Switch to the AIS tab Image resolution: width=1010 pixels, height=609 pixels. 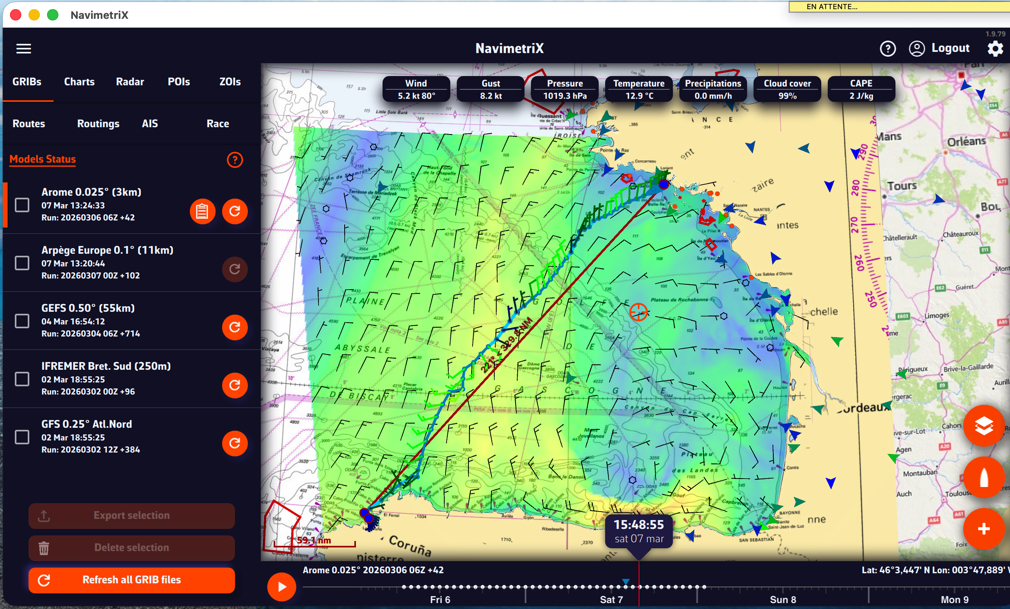pyautogui.click(x=150, y=124)
